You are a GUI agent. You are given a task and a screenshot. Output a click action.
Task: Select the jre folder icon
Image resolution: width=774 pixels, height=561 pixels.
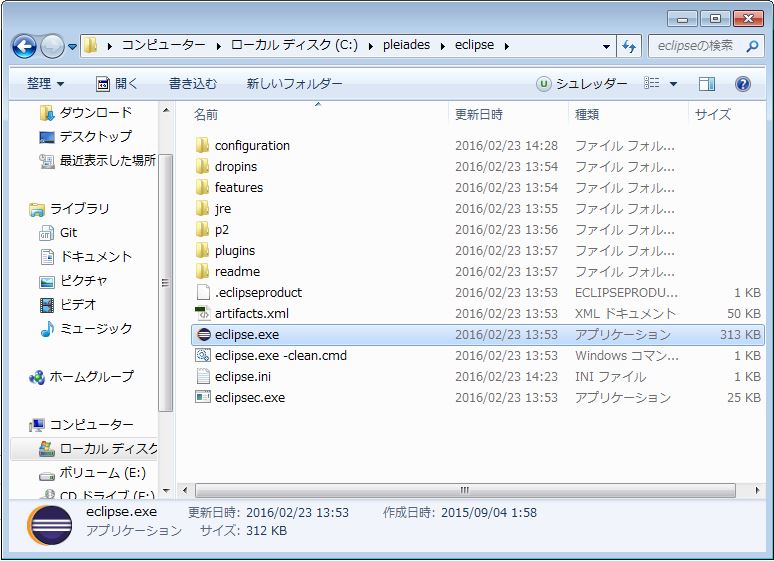(x=202, y=208)
